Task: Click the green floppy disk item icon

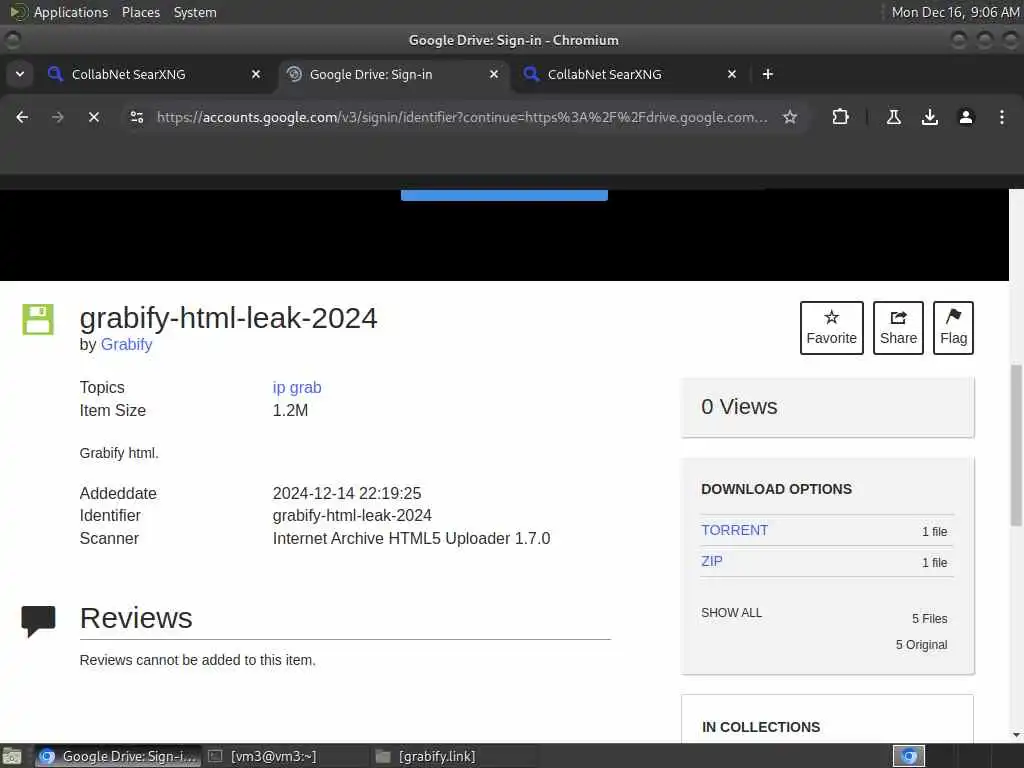Action: [x=38, y=319]
